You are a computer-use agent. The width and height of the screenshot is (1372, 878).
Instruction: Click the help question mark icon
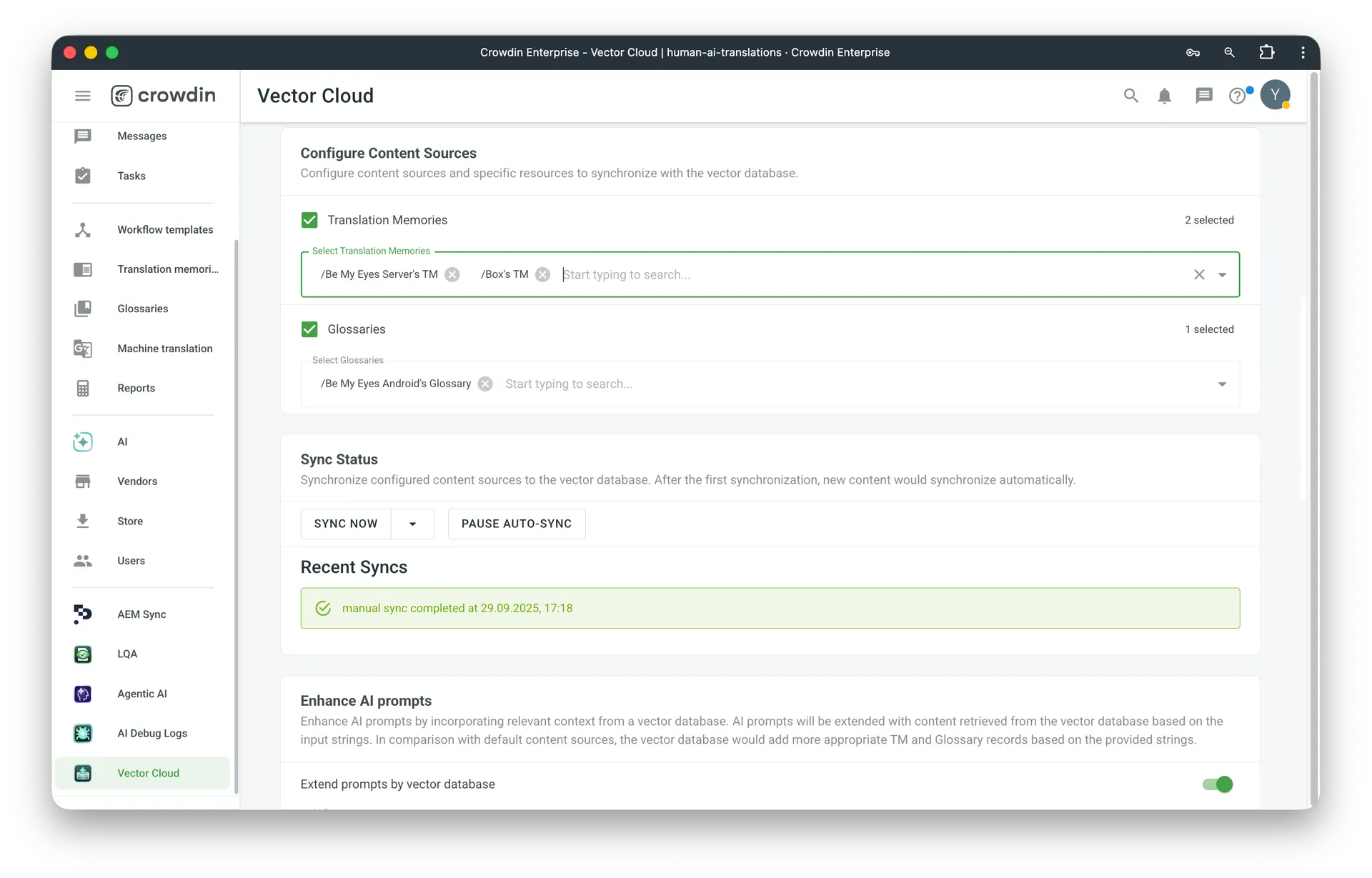[x=1237, y=96]
